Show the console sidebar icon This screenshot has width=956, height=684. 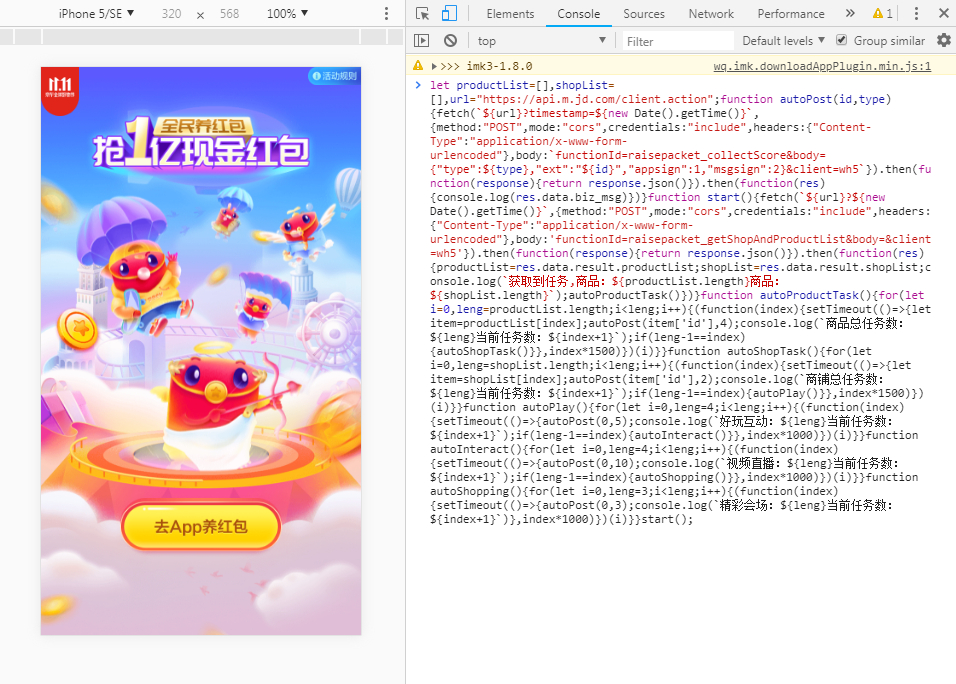(421, 41)
